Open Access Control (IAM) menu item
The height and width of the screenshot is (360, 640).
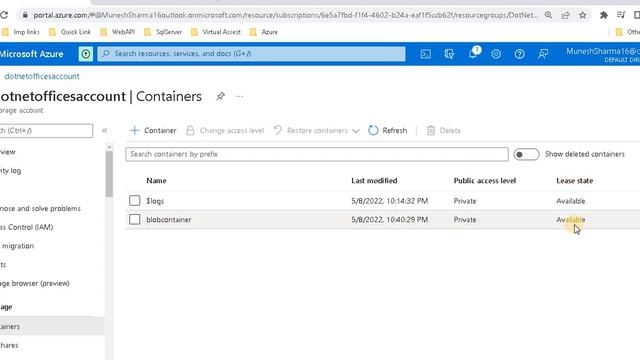[x=27, y=227]
